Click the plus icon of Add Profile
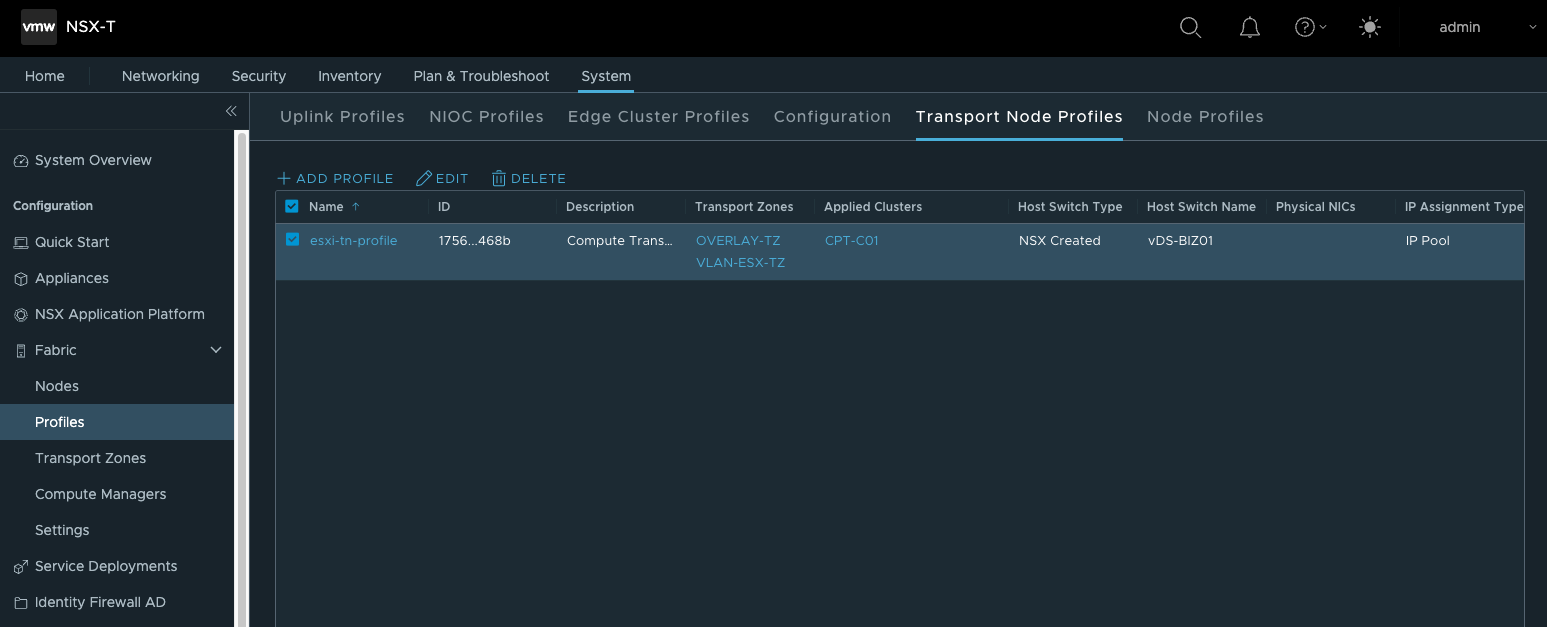This screenshot has width=1547, height=627. 284,178
